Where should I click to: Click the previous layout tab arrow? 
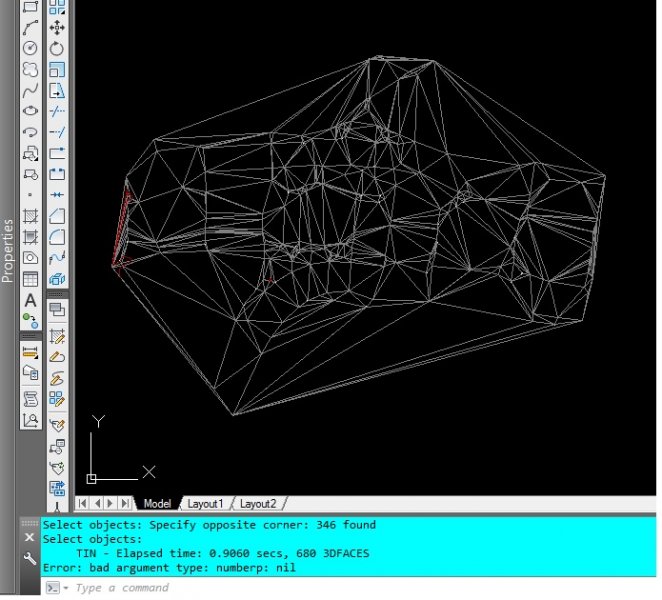coord(98,503)
